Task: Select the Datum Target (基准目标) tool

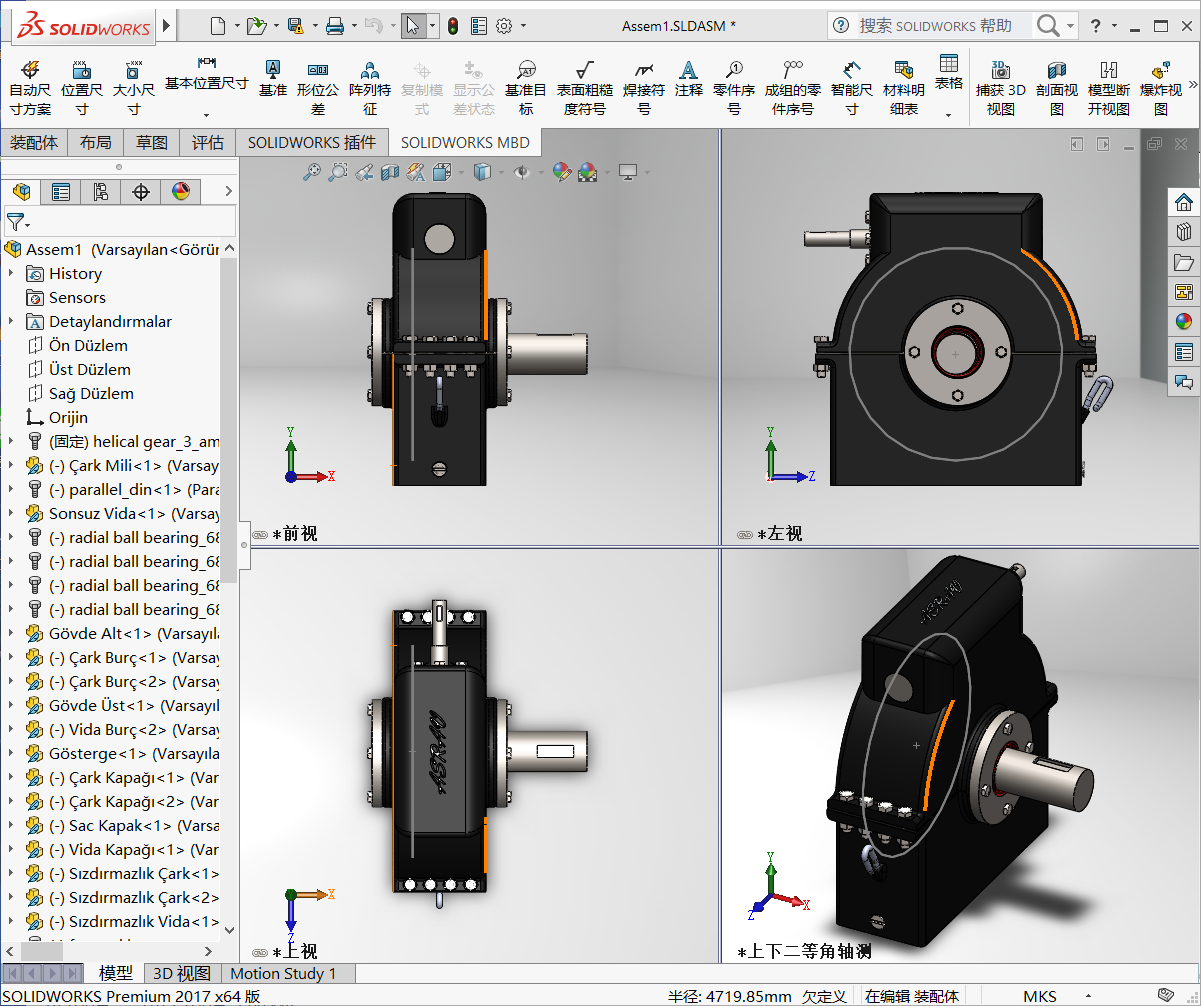Action: coord(526,87)
